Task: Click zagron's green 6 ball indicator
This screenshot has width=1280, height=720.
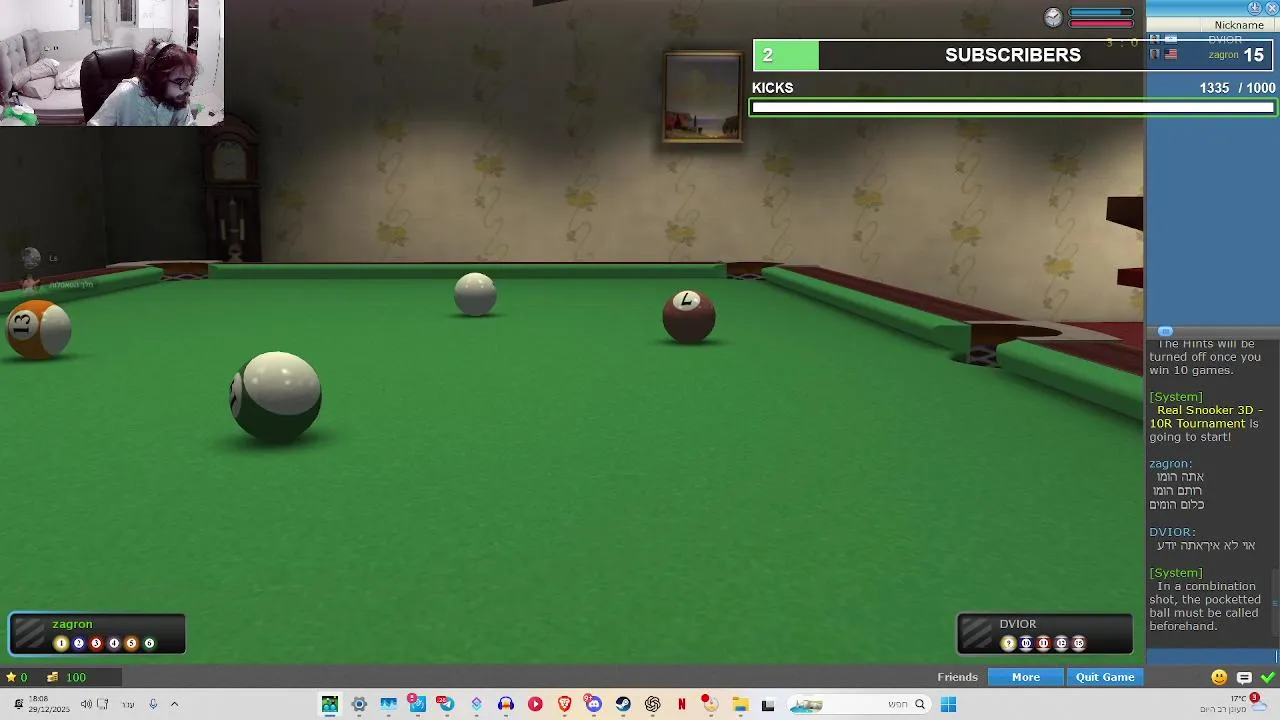Action: point(149,643)
